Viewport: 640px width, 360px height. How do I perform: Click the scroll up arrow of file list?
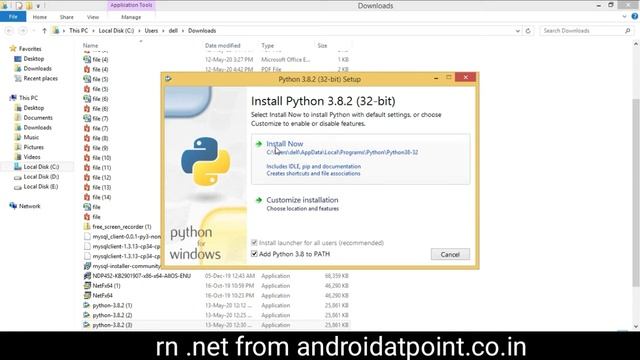[x=636, y=43]
